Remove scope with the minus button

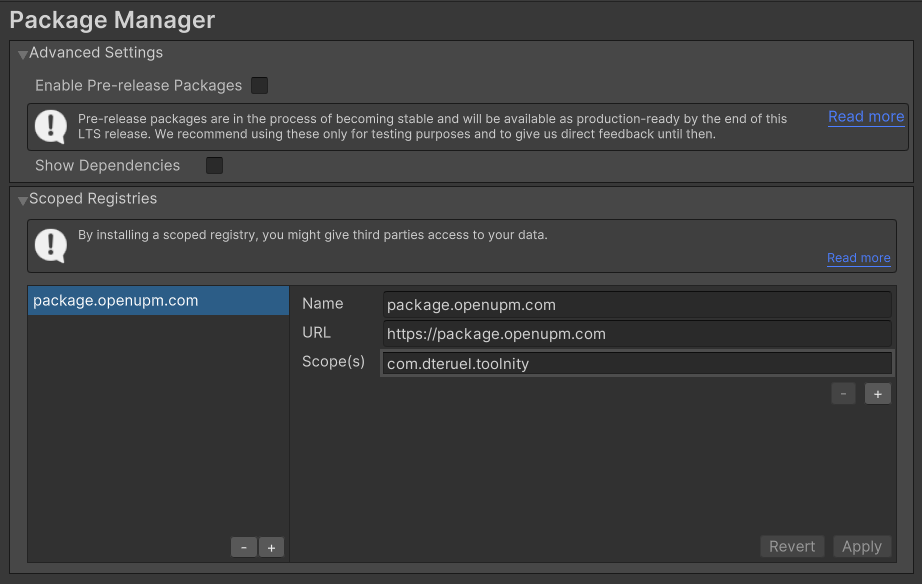843,394
